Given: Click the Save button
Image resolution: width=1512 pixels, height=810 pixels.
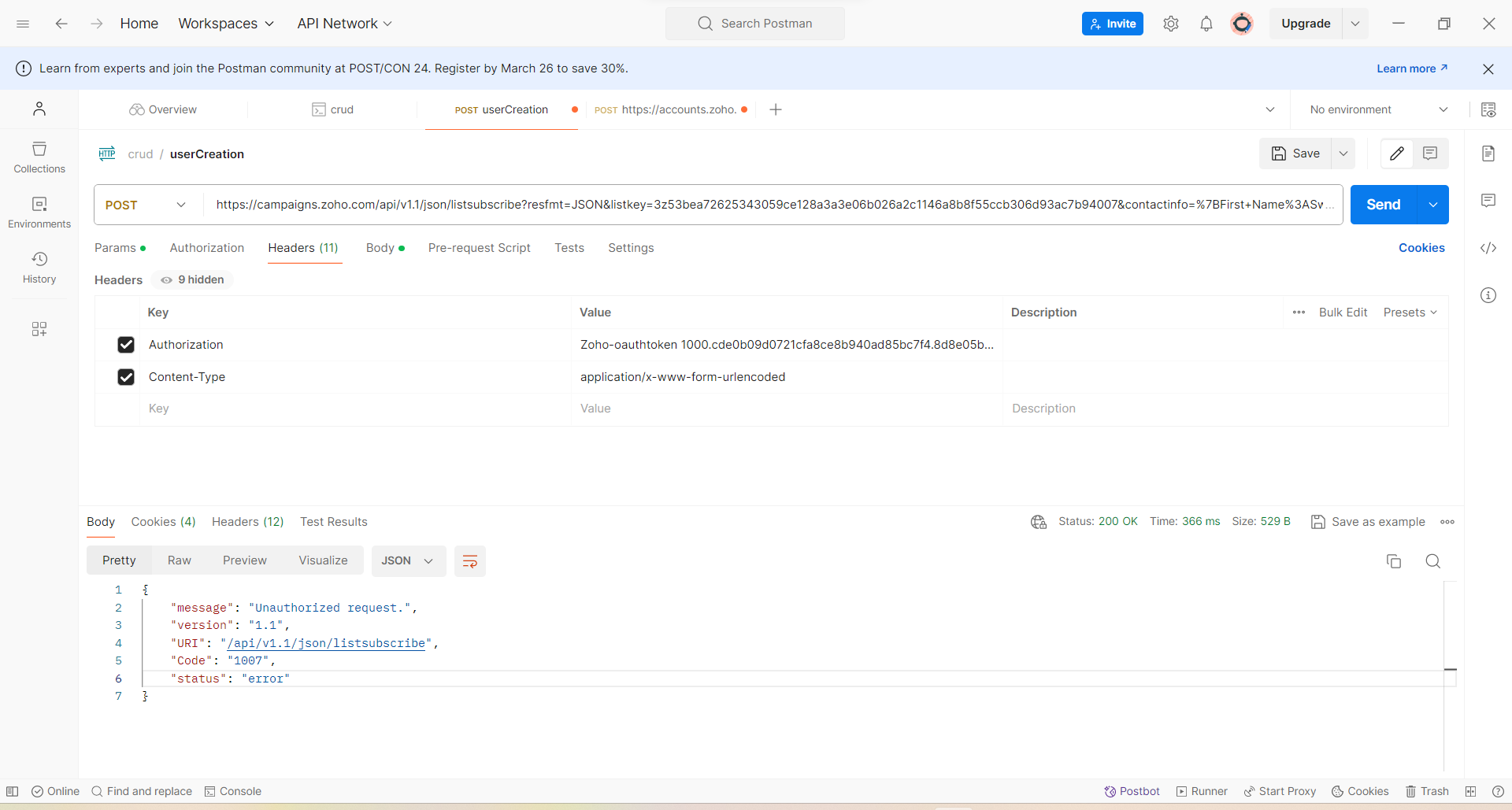Looking at the screenshot, I should (1295, 153).
